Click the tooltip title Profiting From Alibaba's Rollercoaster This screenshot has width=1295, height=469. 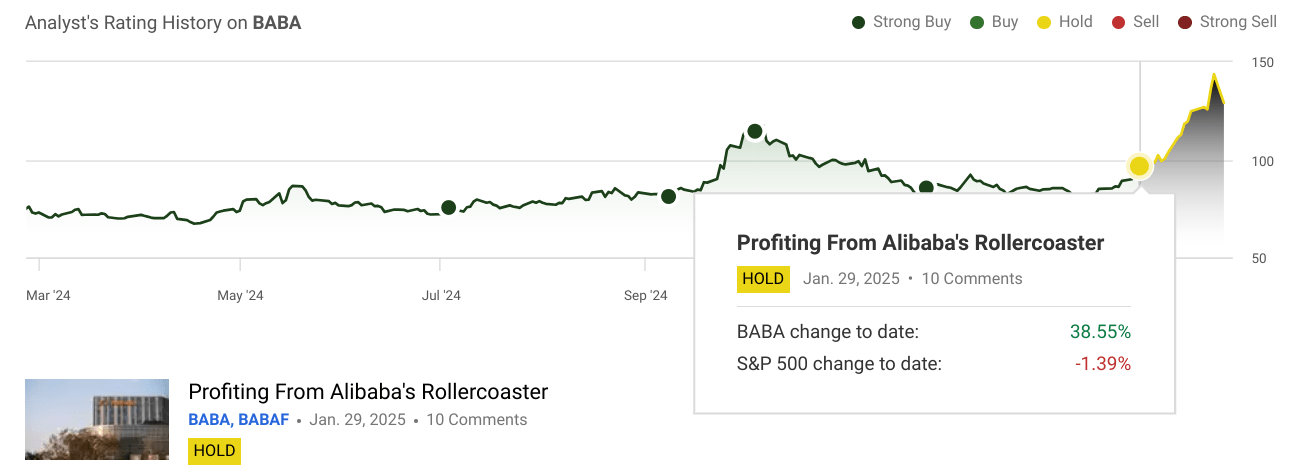point(920,243)
